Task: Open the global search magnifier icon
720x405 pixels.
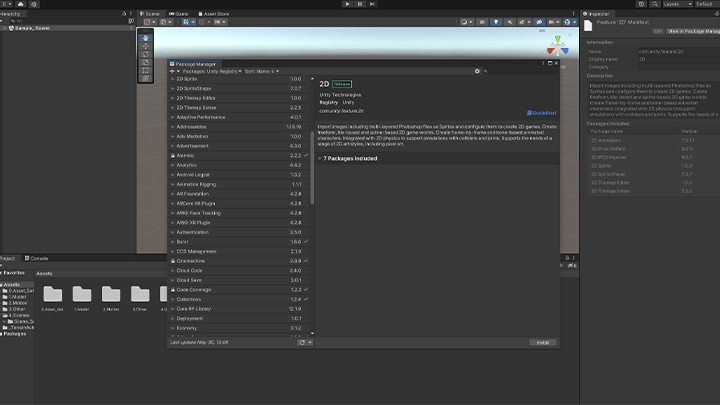Action: pyautogui.click(x=655, y=4)
